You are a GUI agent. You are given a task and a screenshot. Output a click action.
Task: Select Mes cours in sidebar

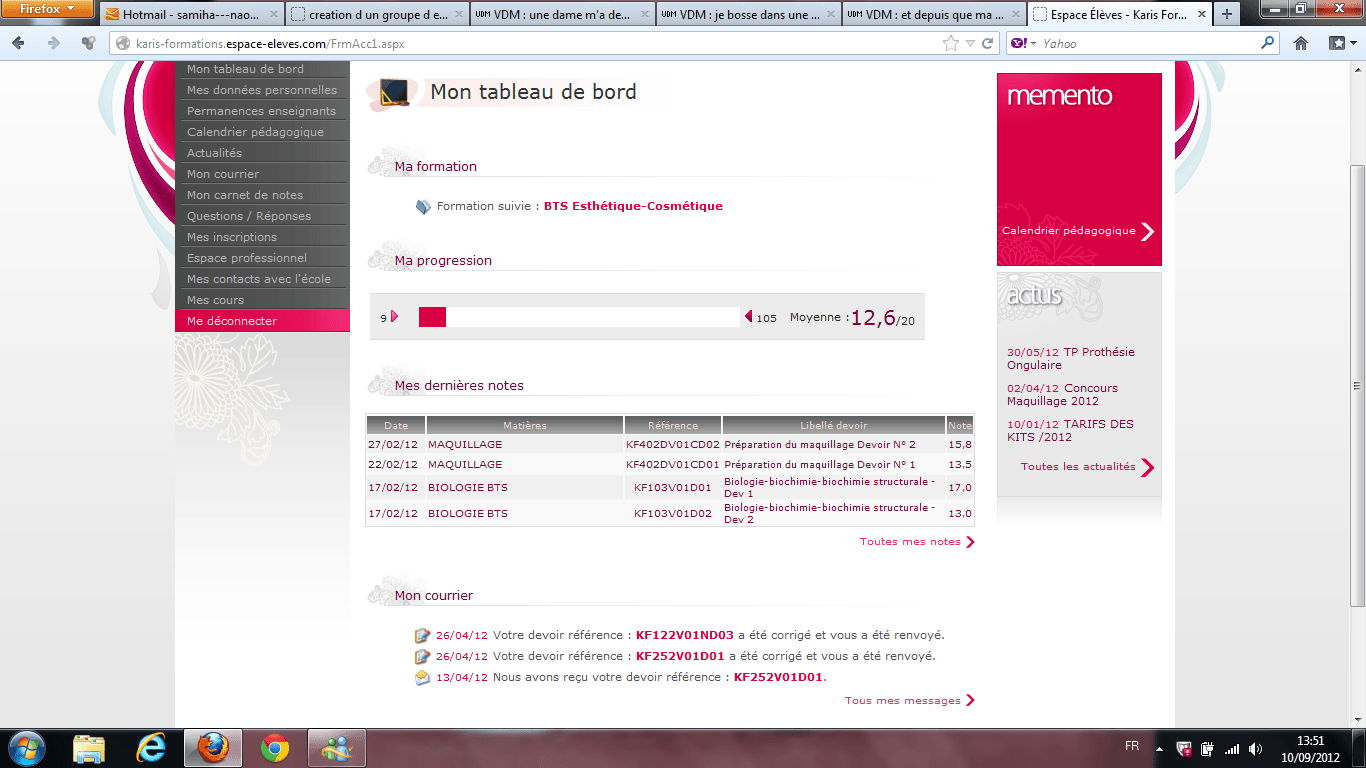pyautogui.click(x=215, y=300)
